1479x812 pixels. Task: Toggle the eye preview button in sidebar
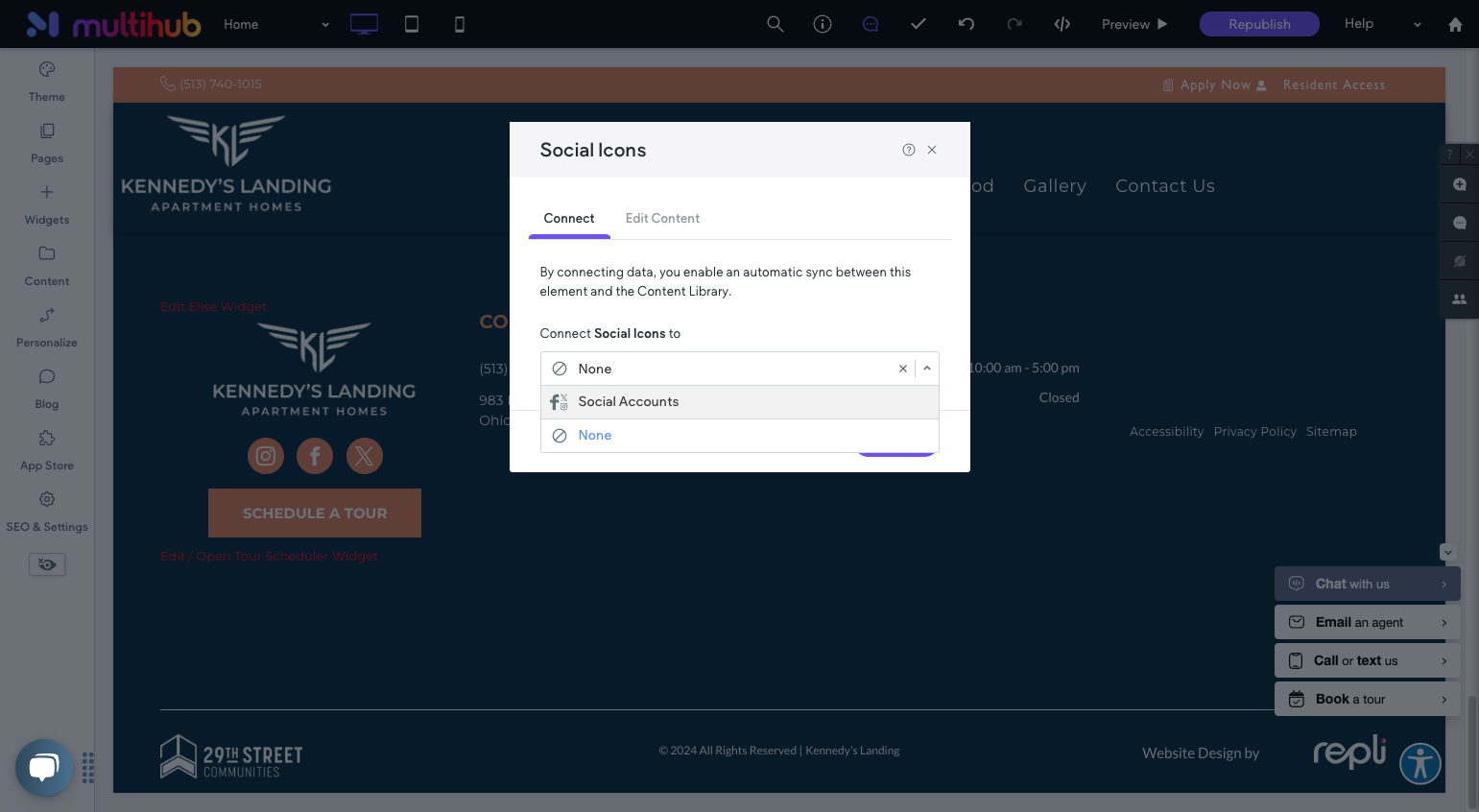tap(47, 564)
